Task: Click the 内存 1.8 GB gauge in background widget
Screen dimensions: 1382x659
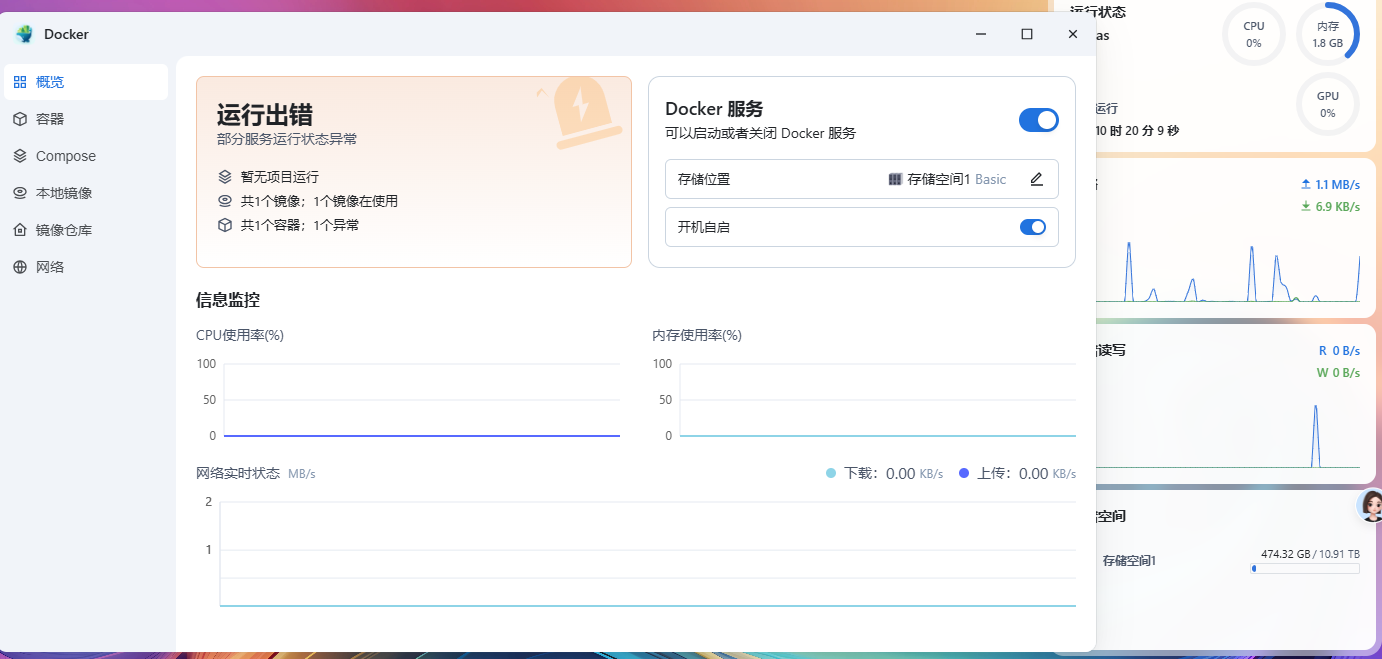Action: click(1328, 35)
